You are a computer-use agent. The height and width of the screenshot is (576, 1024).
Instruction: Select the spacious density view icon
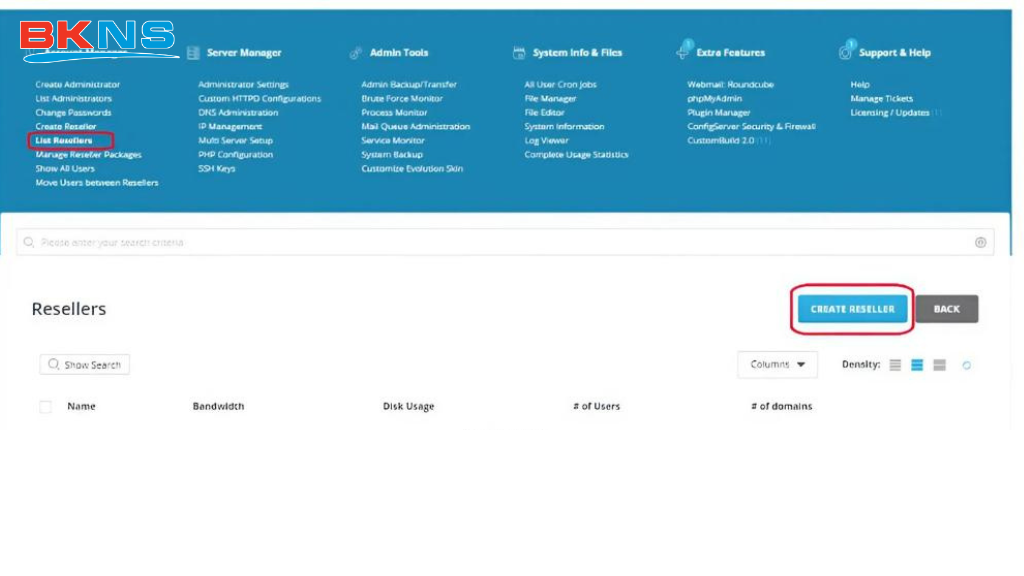[x=940, y=365]
